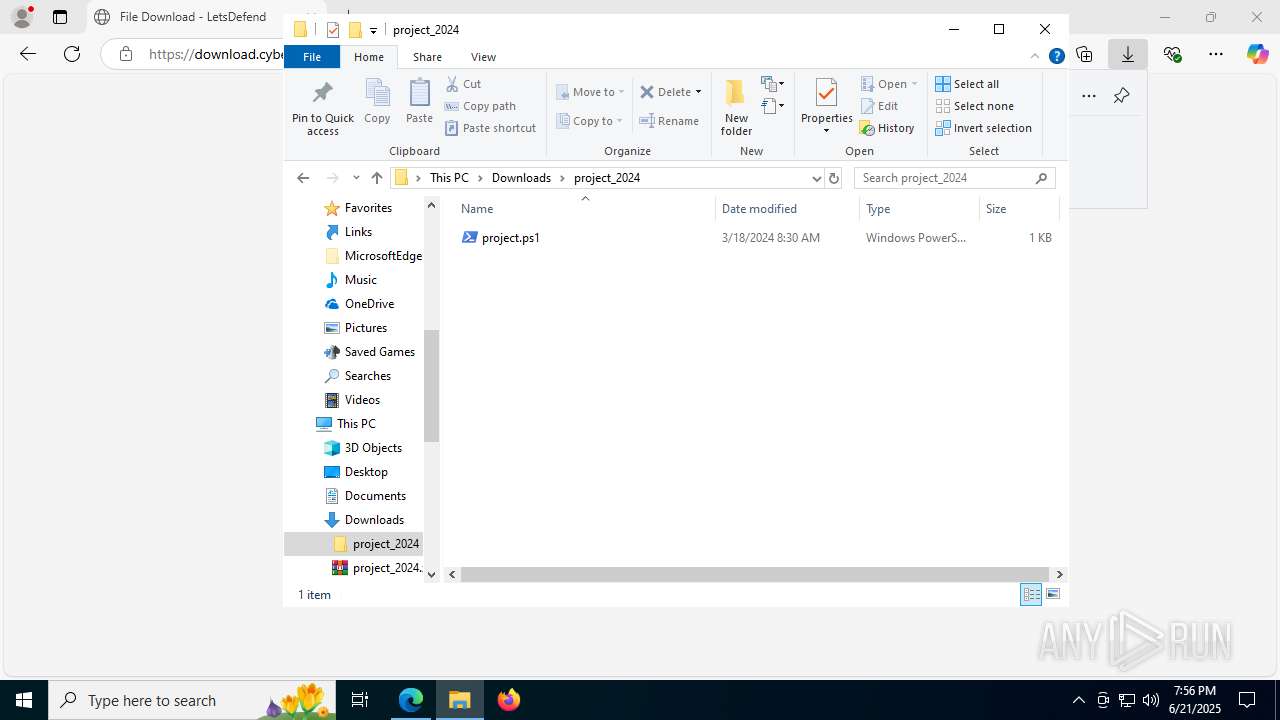Open the Move to dropdown

[x=590, y=92]
